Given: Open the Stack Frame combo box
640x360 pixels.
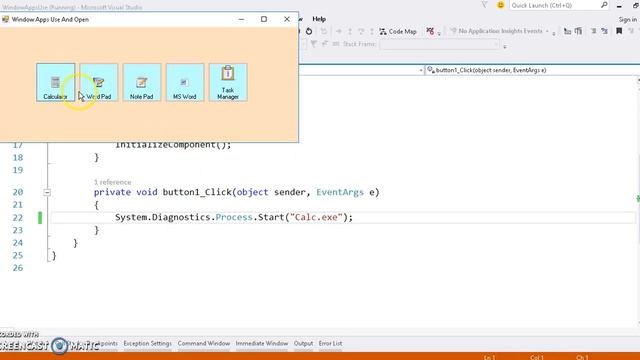Looking at the screenshot, I should tap(440, 44).
